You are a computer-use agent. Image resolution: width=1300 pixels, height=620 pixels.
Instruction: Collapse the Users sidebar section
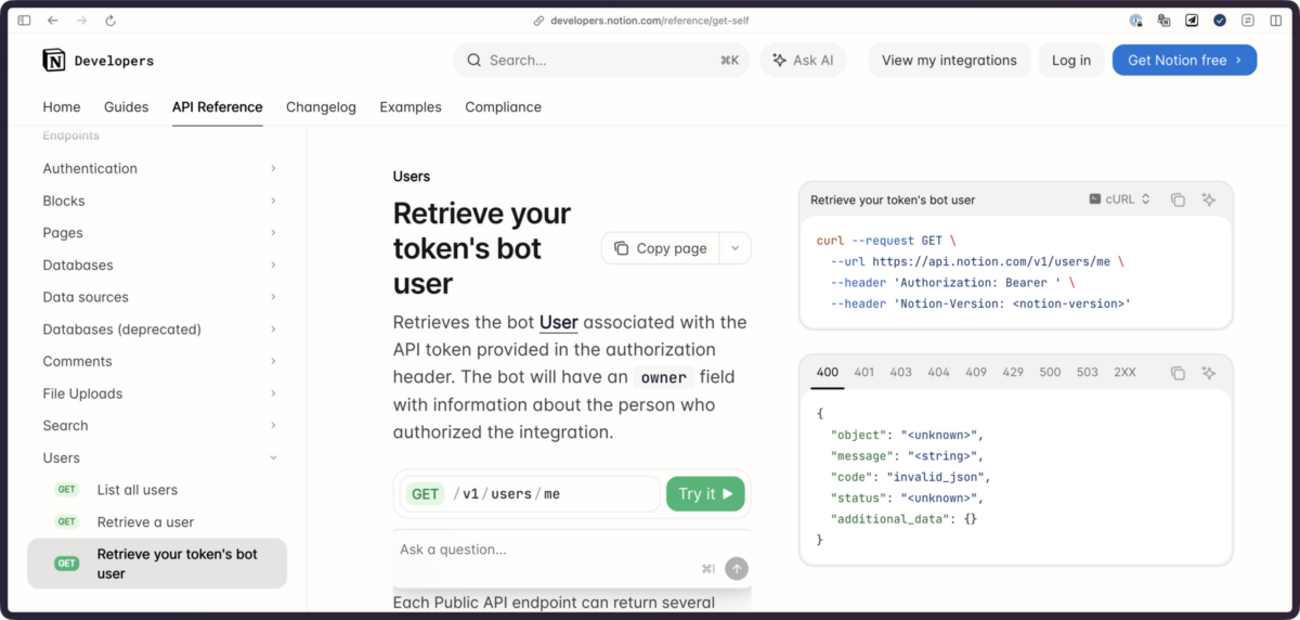(x=273, y=457)
